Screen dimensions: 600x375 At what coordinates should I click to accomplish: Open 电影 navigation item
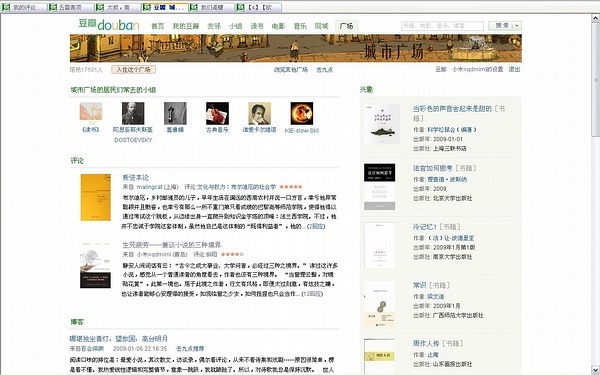pyautogui.click(x=279, y=26)
